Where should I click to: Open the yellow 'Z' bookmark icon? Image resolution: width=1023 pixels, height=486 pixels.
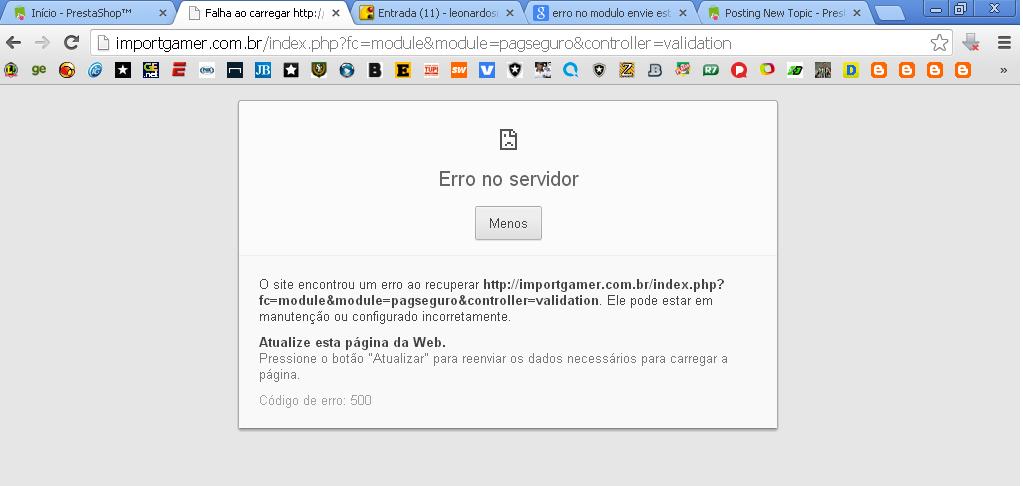coord(627,70)
